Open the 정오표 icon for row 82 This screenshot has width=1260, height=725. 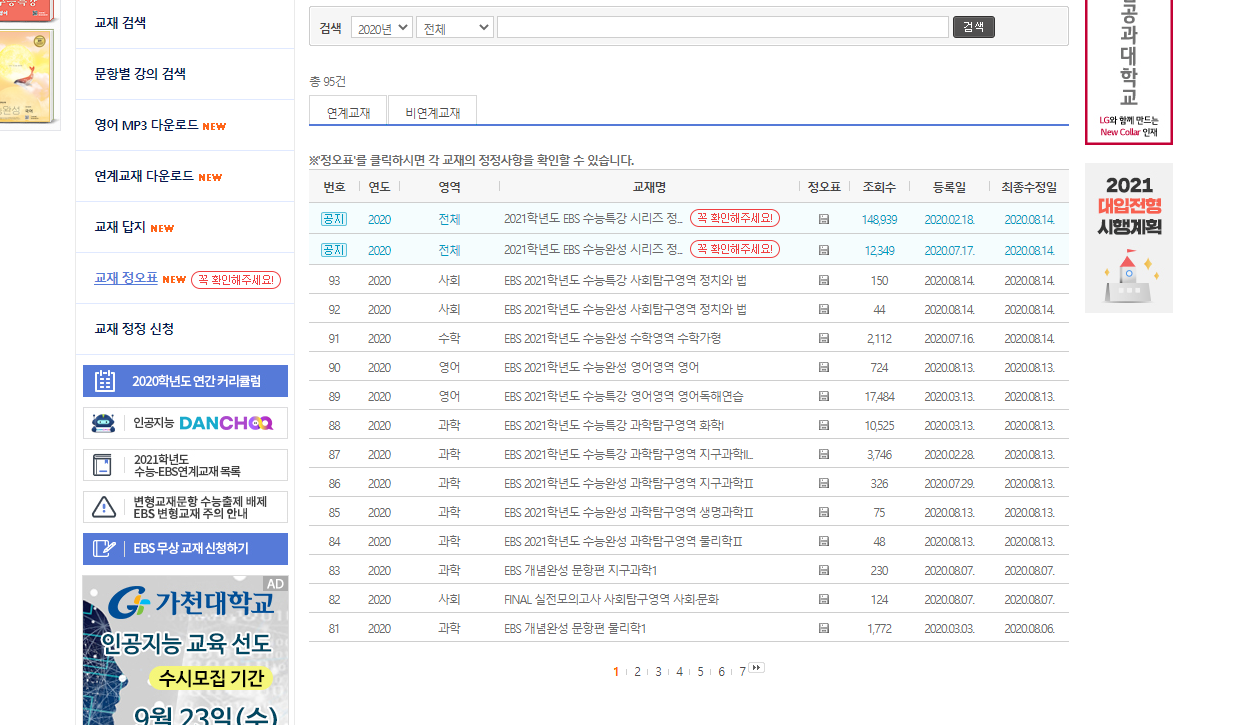[x=824, y=599]
